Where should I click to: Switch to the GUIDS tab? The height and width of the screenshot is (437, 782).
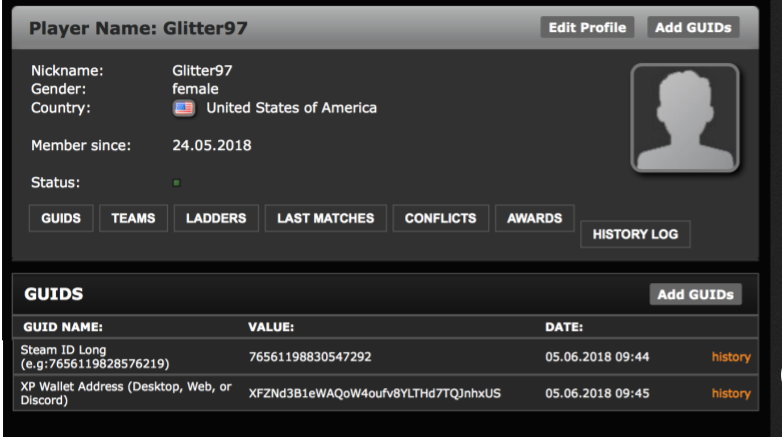click(x=61, y=218)
